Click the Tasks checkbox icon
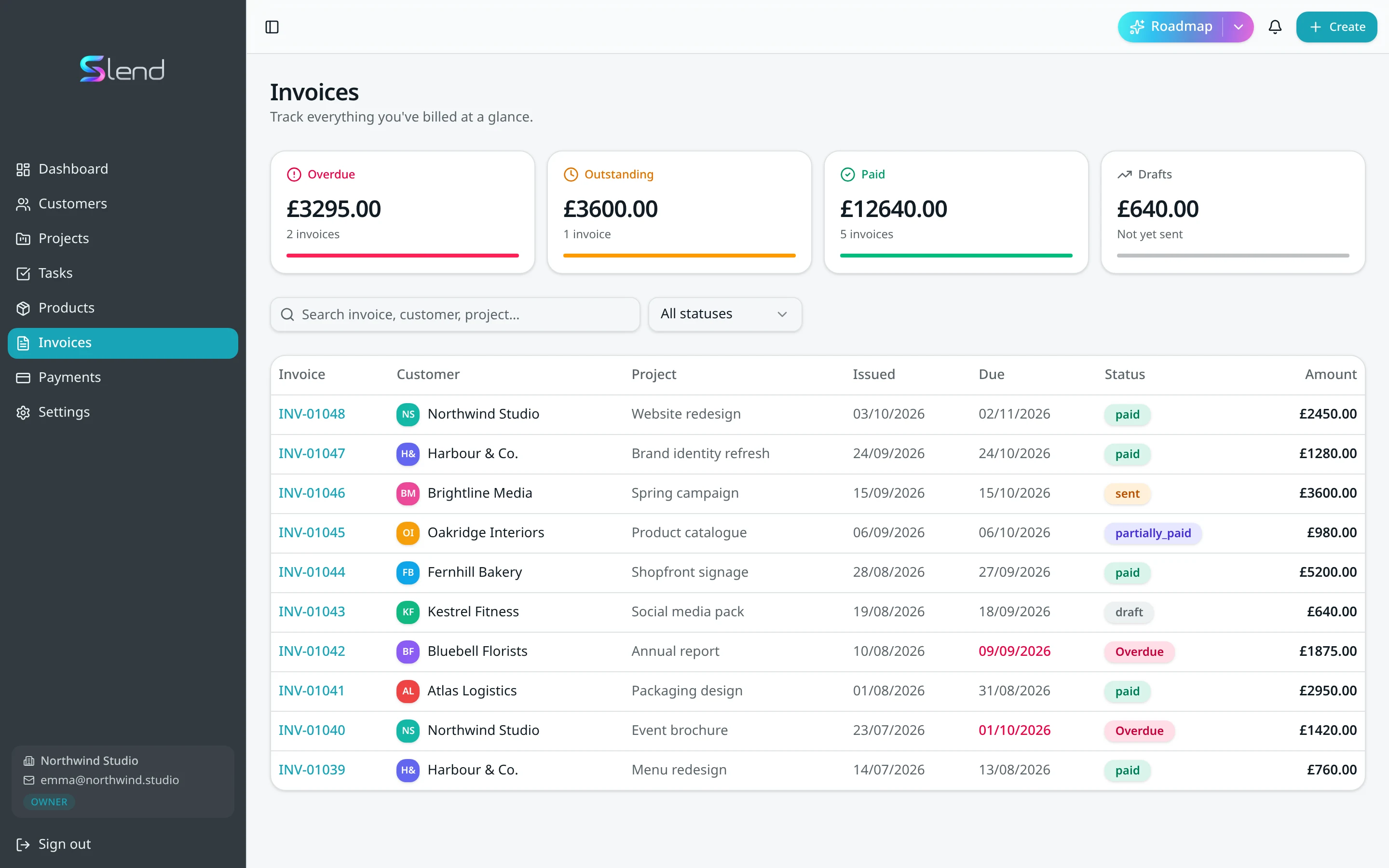 (23, 273)
